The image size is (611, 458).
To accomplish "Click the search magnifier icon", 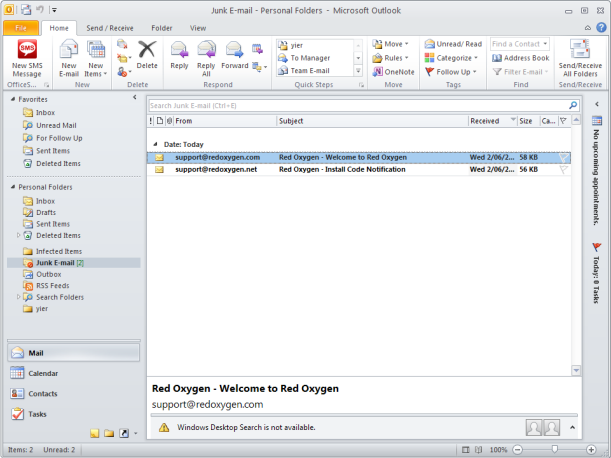I will point(573,105).
